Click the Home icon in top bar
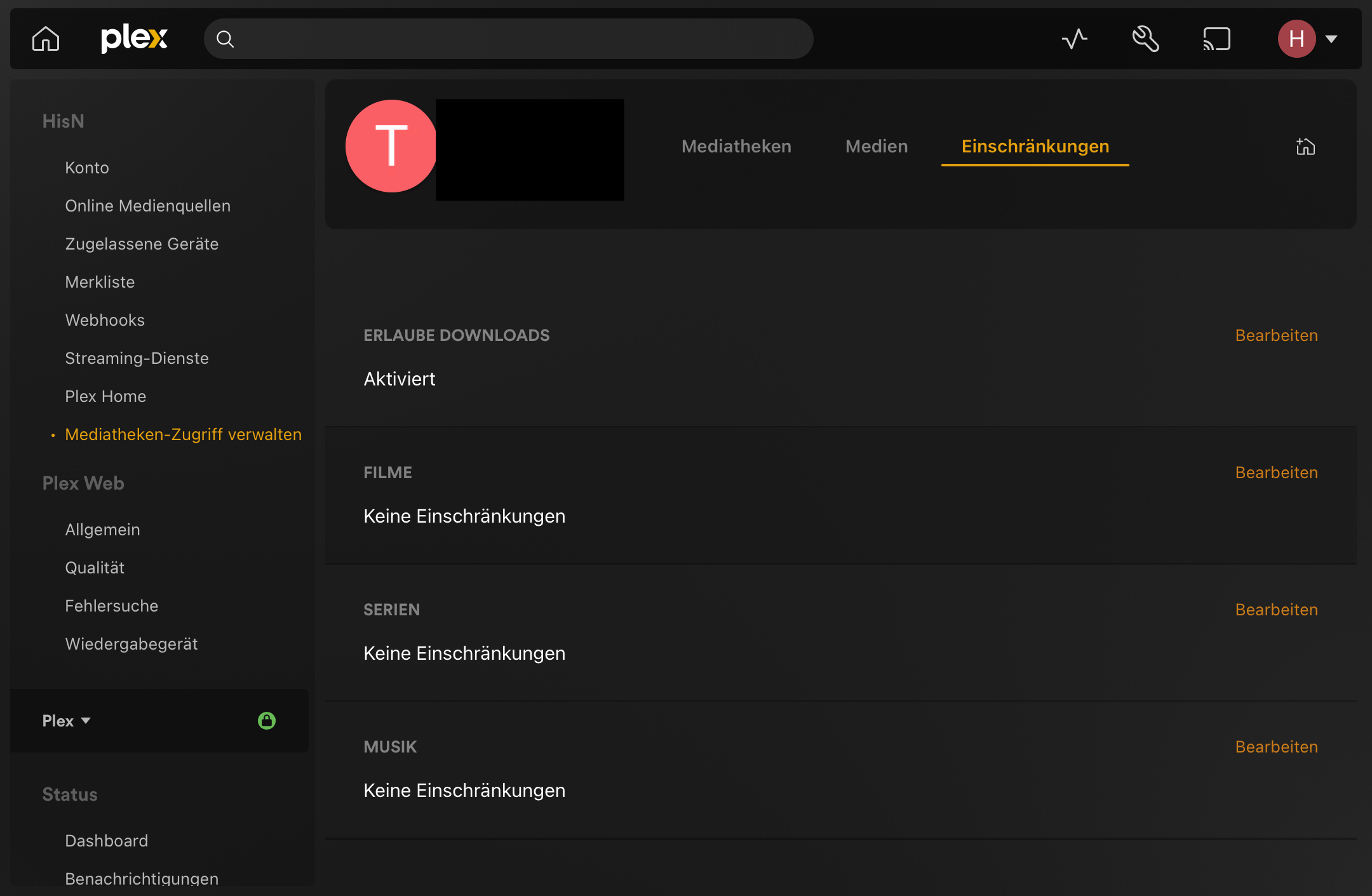Viewport: 1372px width, 896px height. (x=46, y=39)
